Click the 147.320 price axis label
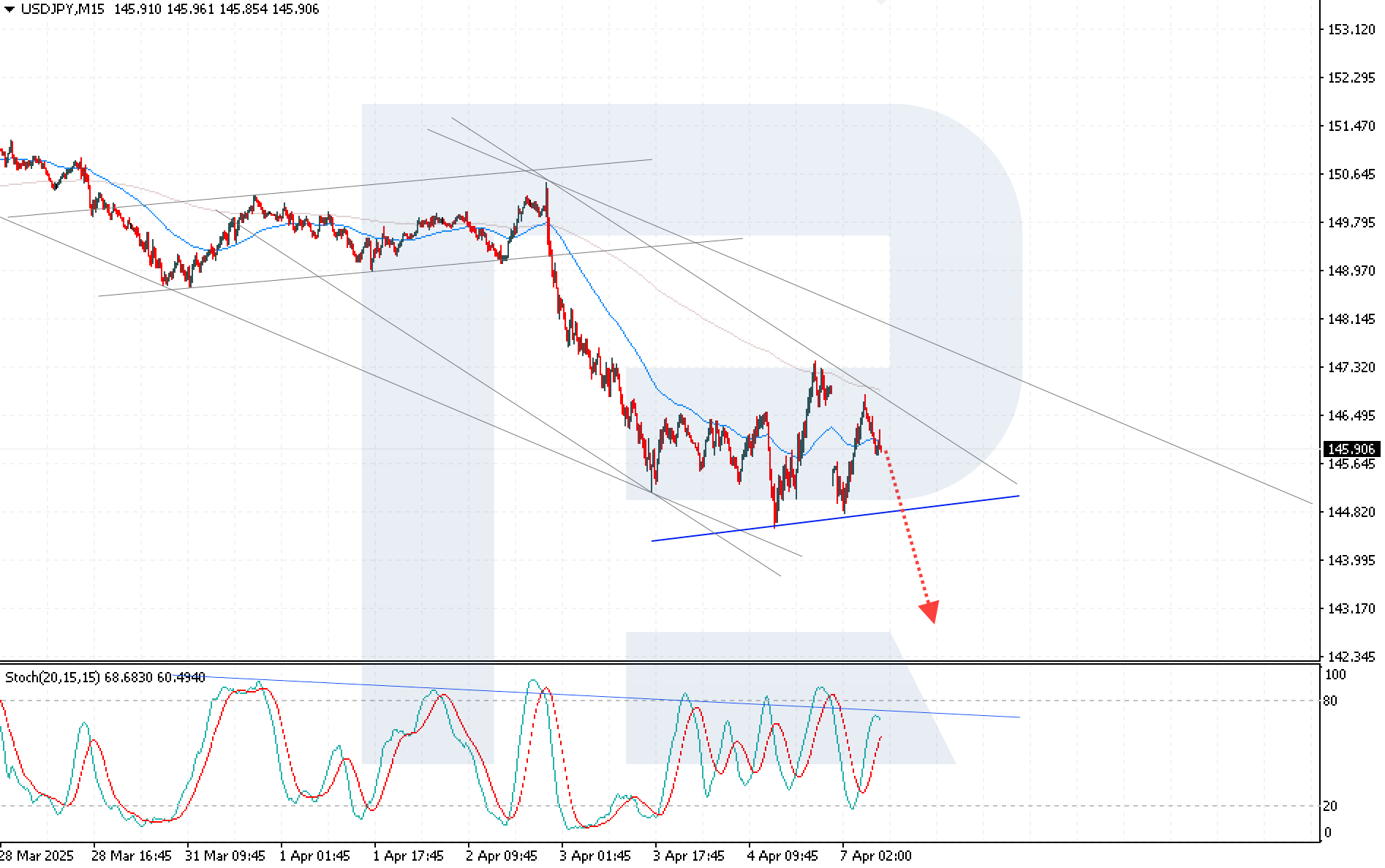Viewport: 1385px width, 868px height. pyautogui.click(x=1351, y=367)
